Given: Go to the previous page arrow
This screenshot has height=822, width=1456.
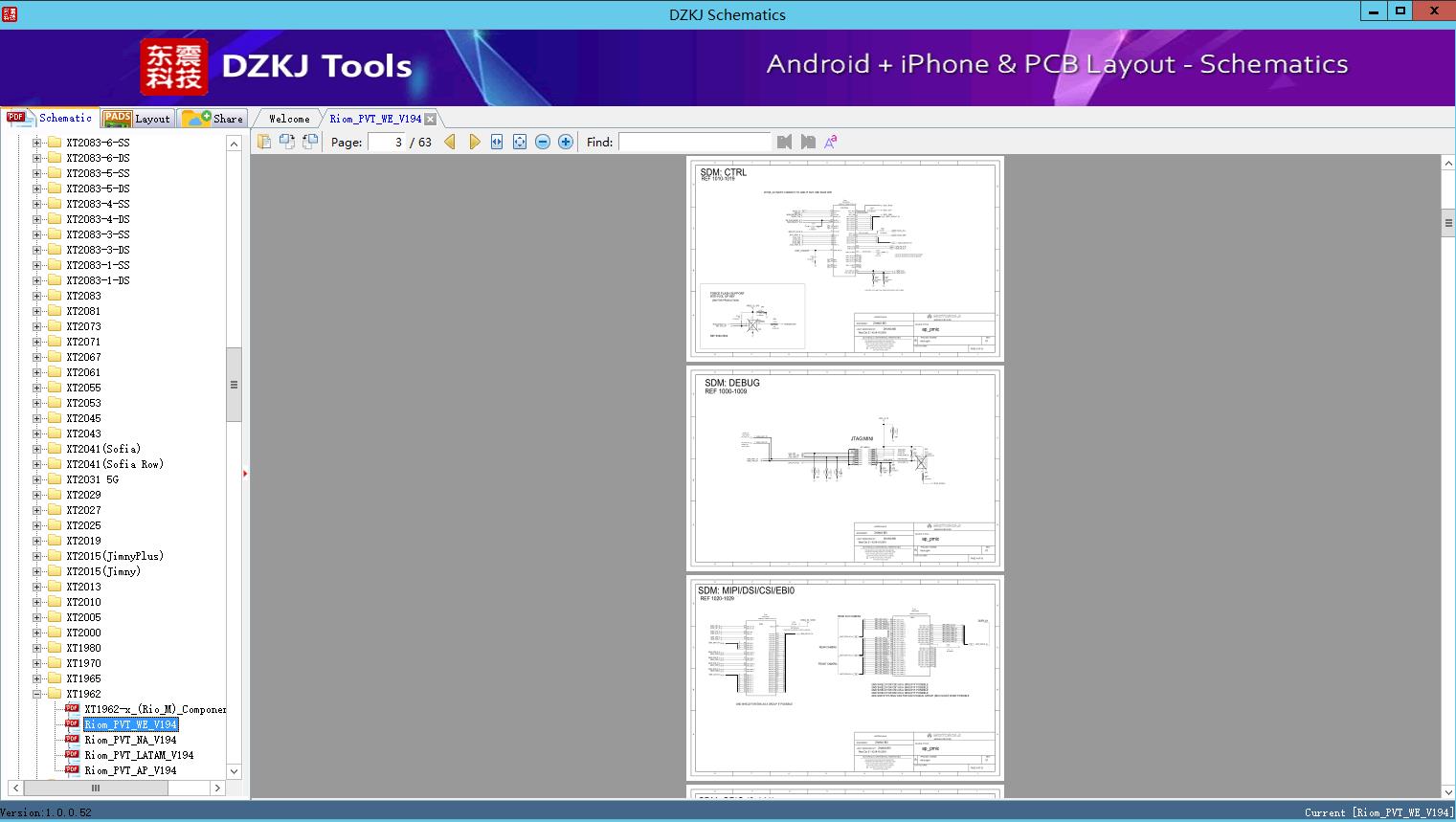Looking at the screenshot, I should (450, 142).
